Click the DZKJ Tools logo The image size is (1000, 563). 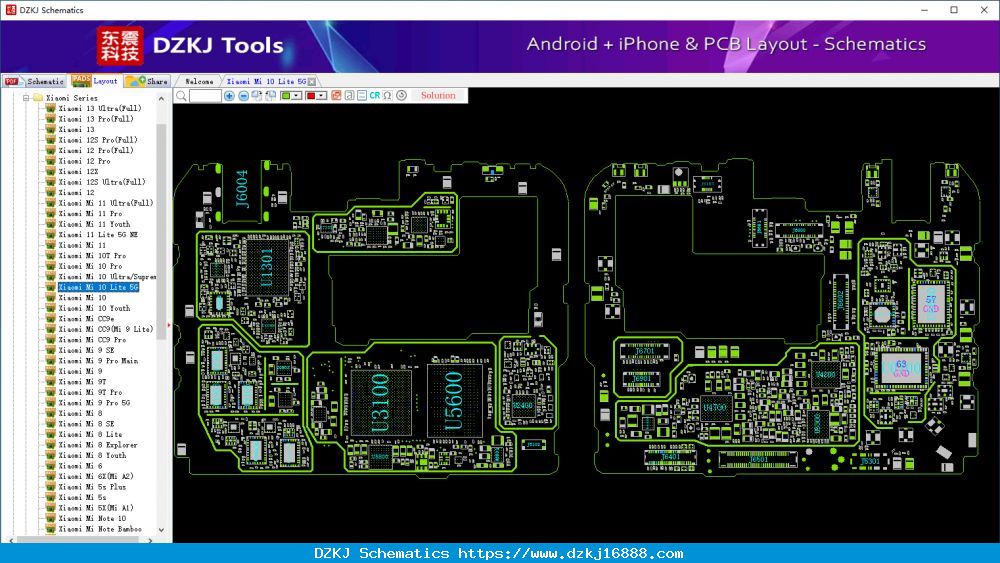(x=190, y=46)
